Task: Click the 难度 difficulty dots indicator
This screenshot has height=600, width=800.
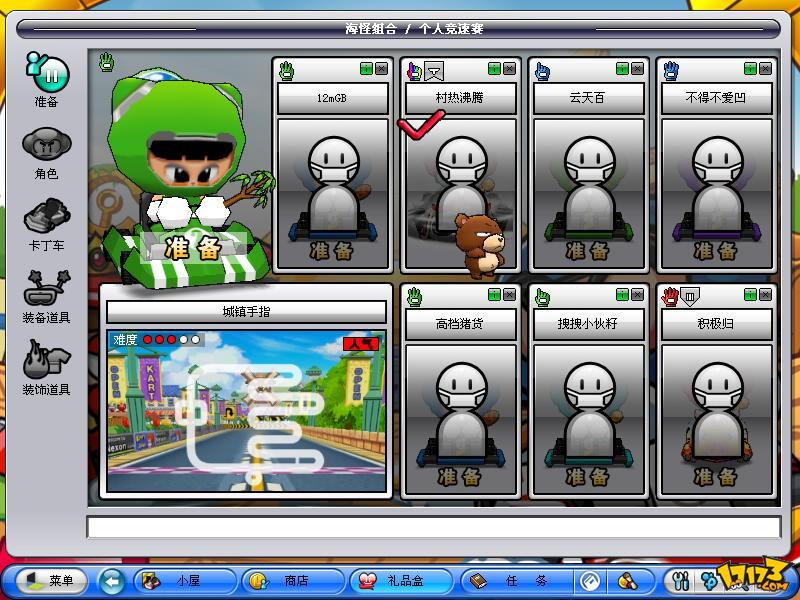Action: coord(158,340)
